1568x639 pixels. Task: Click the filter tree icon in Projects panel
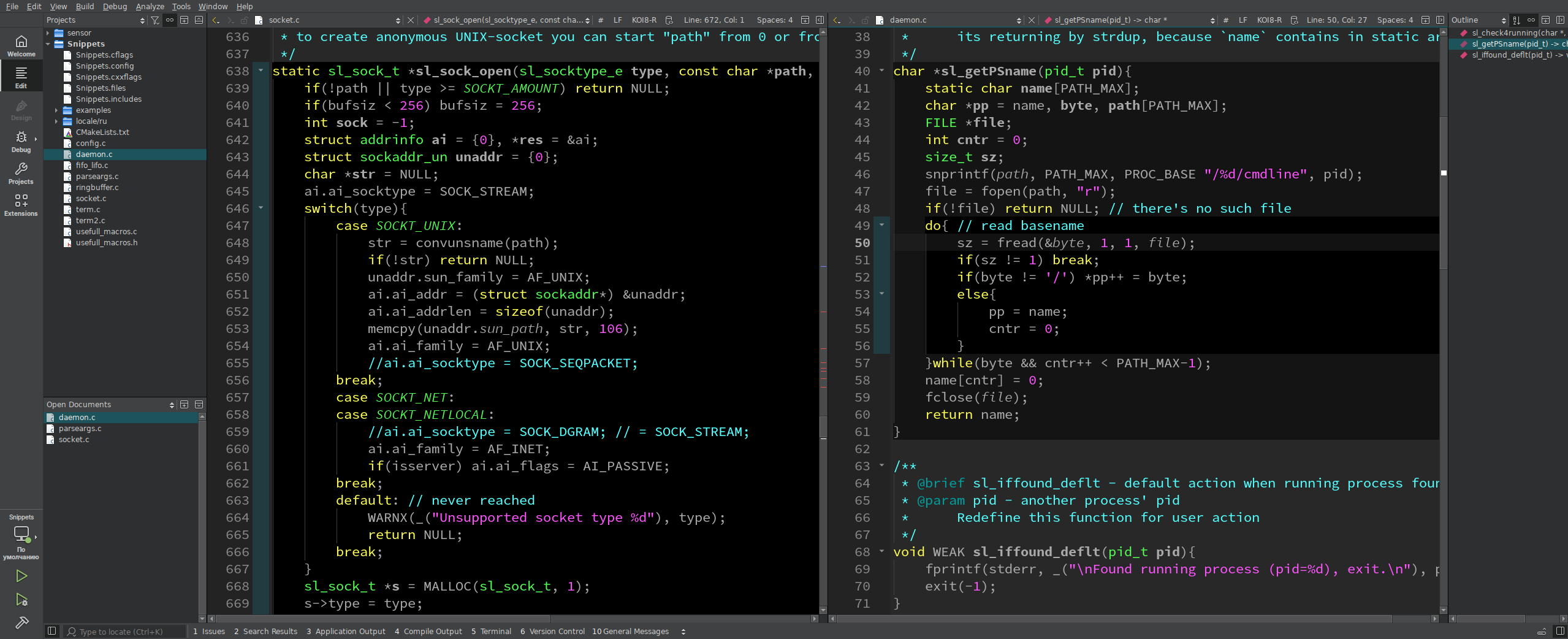(x=155, y=20)
